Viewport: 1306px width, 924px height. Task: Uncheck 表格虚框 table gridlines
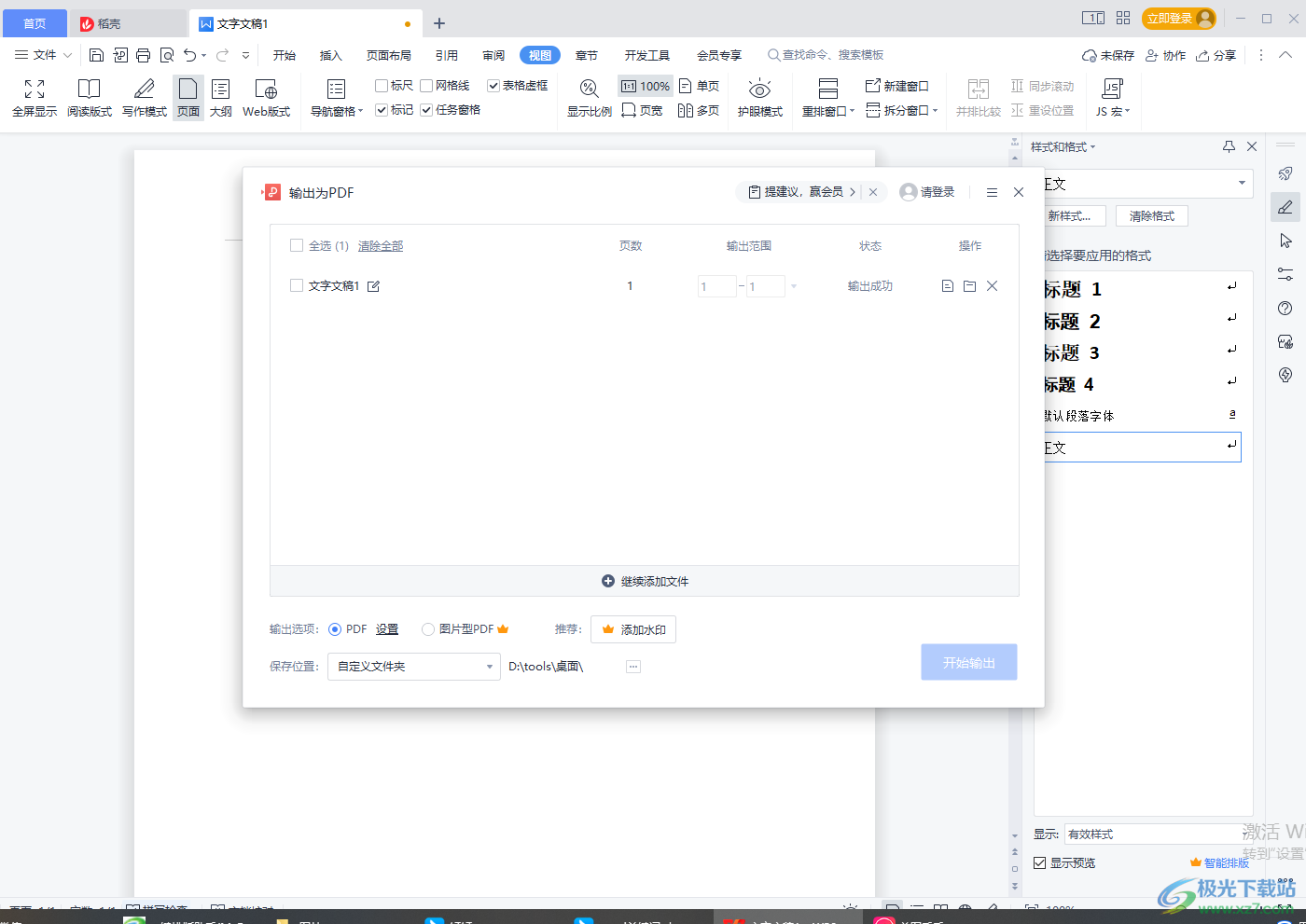tap(493, 86)
